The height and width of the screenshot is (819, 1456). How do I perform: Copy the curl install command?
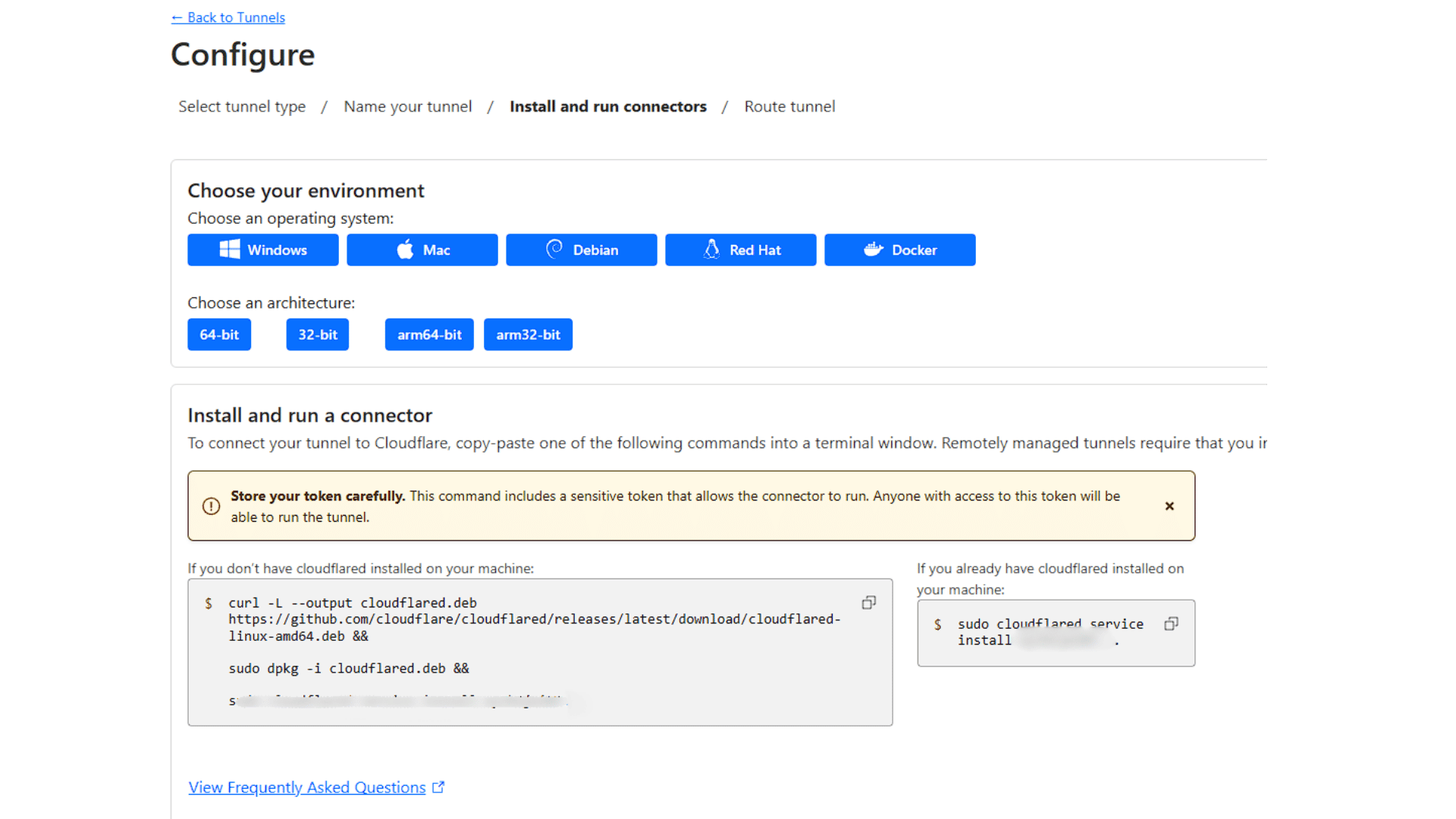868,603
